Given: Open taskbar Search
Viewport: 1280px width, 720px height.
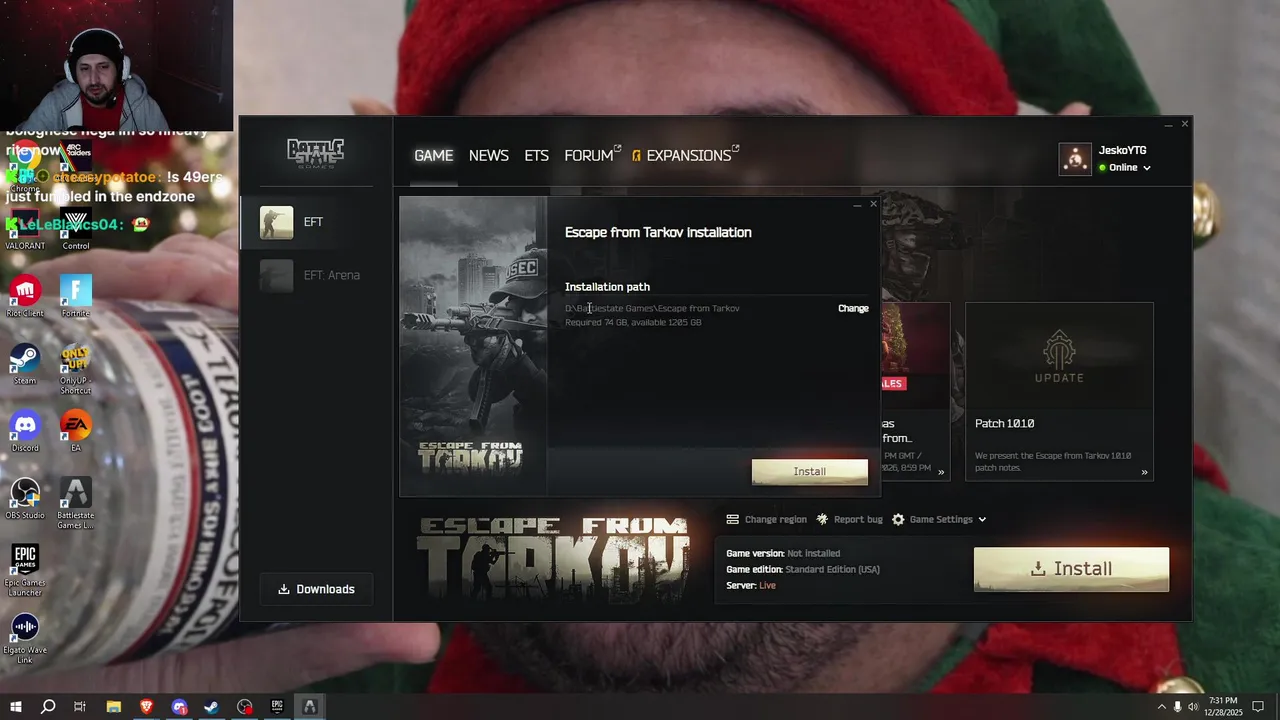Looking at the screenshot, I should pyautogui.click(x=47, y=707).
